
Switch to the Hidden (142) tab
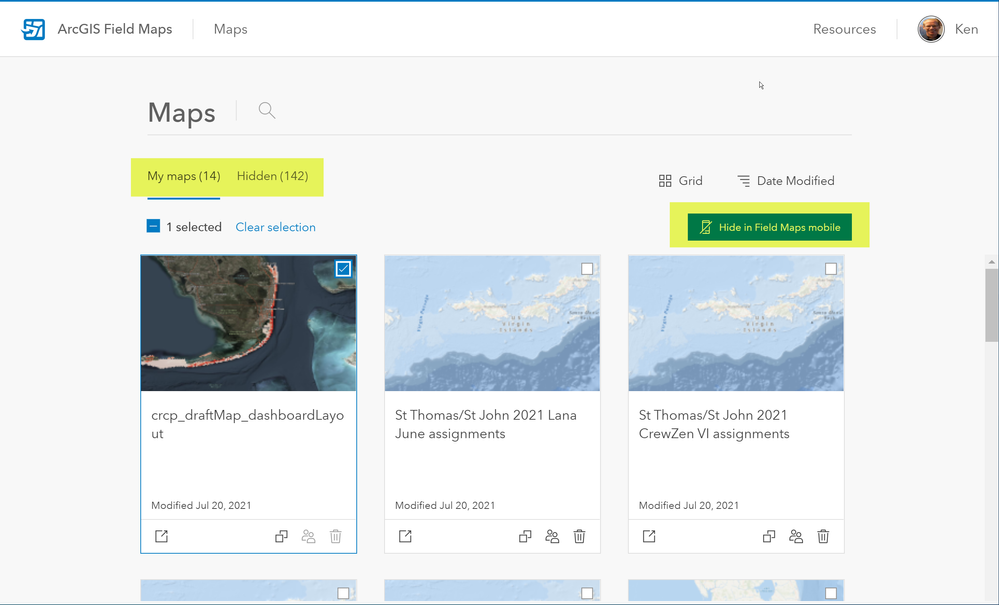pos(273,176)
